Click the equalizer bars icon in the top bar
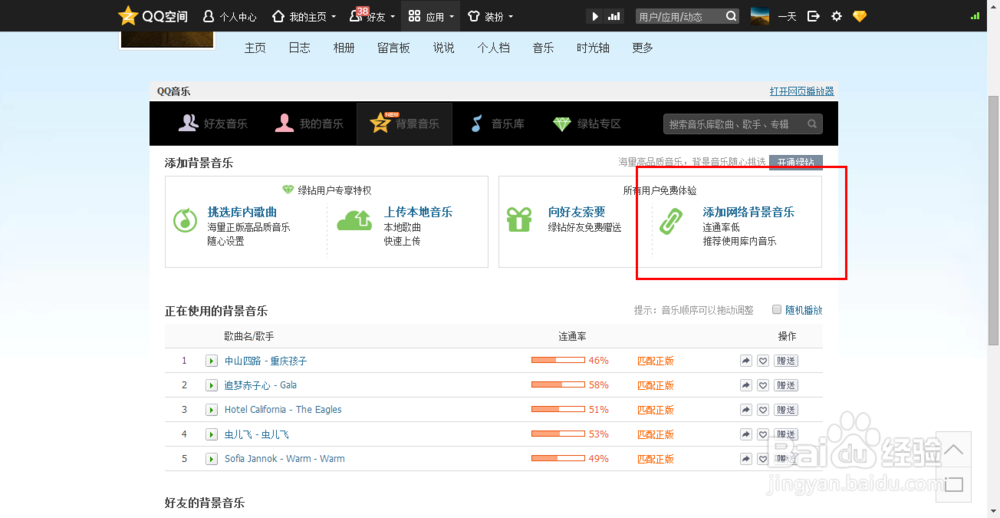Image resolution: width=1000 pixels, height=518 pixels. pyautogui.click(x=614, y=17)
